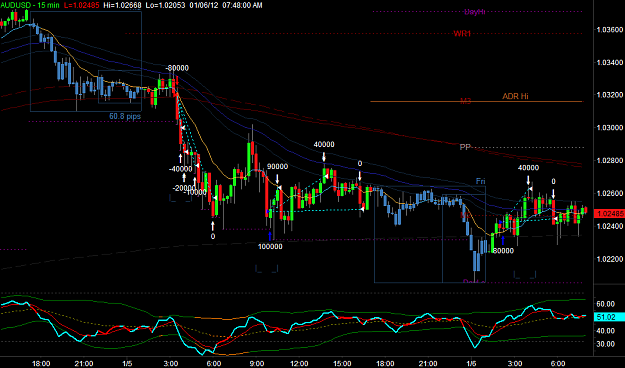This screenshot has height=368, width=625.
Task: Click the PP pivot point label
Action: pos(465,147)
